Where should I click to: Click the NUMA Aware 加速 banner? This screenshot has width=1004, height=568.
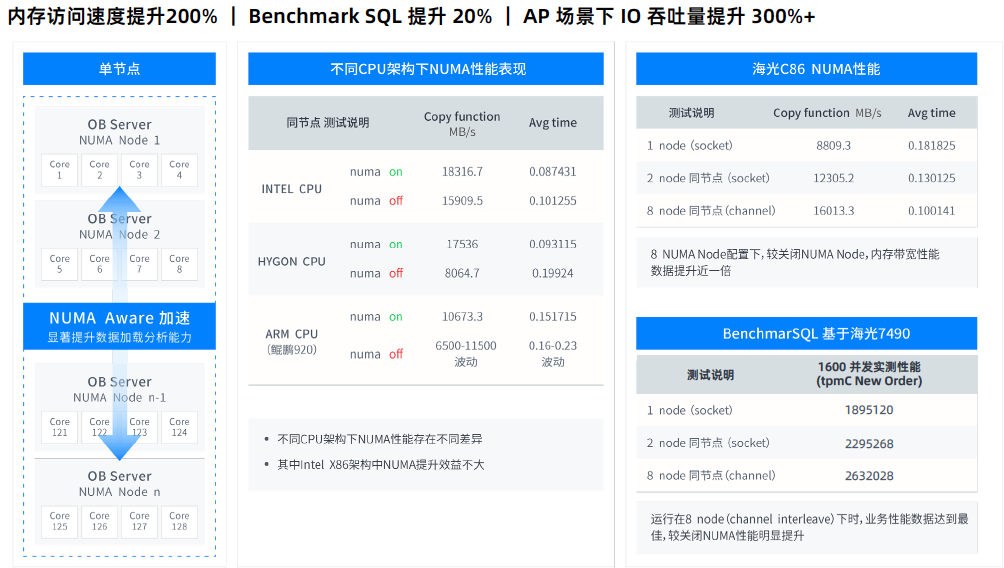pos(119,327)
